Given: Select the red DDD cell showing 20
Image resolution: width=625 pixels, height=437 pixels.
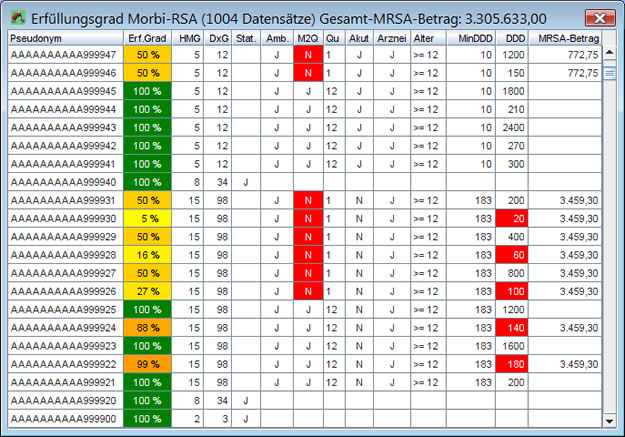Looking at the screenshot, I should click(515, 218).
